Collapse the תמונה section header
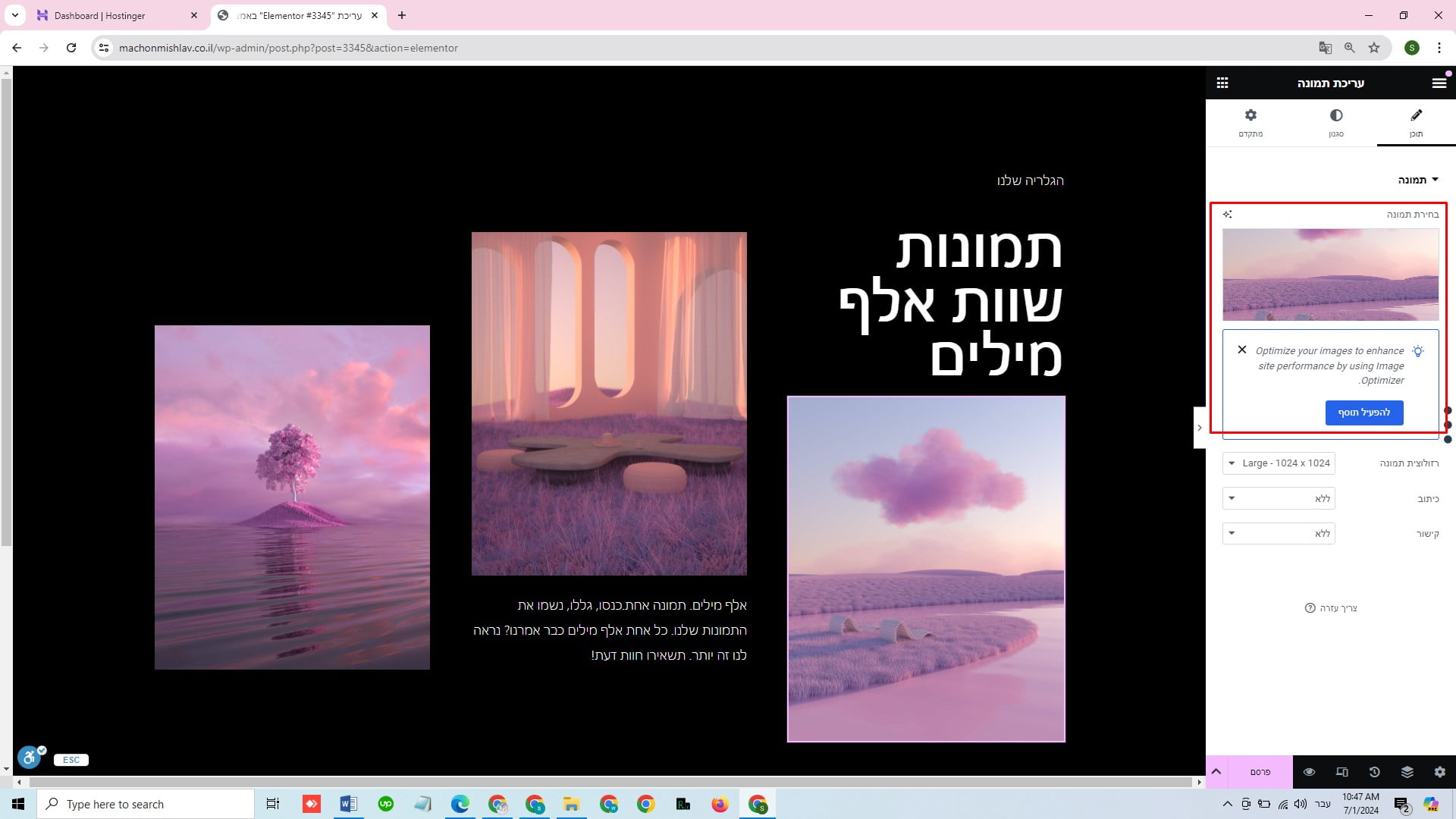 click(x=1418, y=180)
